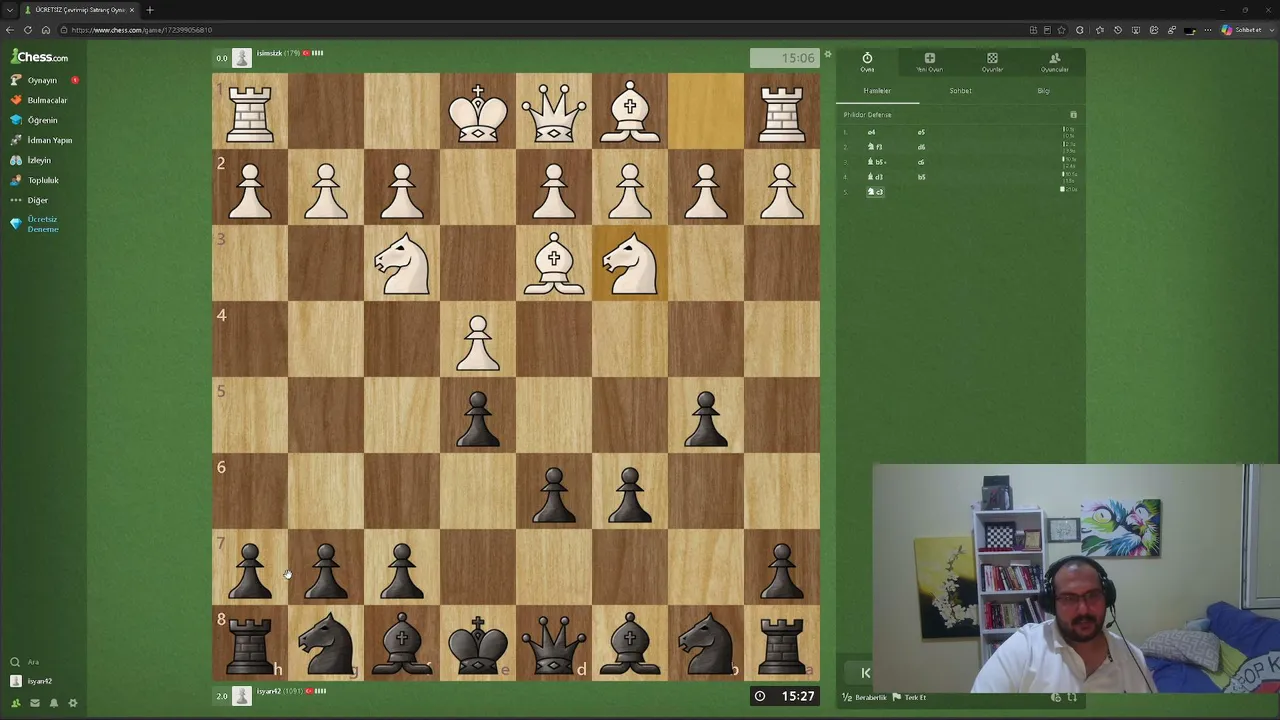The width and height of the screenshot is (1280, 720).
Task: Click the Terk Et resign button
Action: coord(909,697)
